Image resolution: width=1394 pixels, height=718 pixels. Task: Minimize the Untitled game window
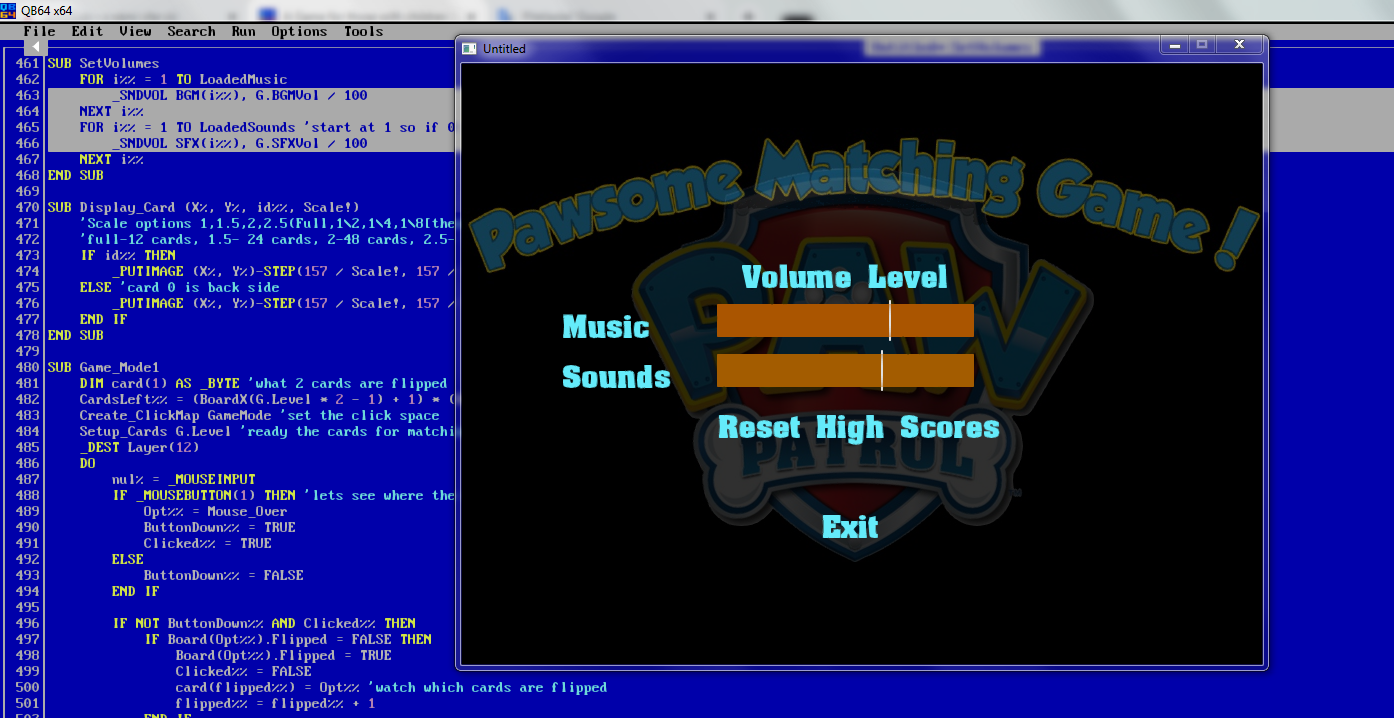[x=1175, y=45]
